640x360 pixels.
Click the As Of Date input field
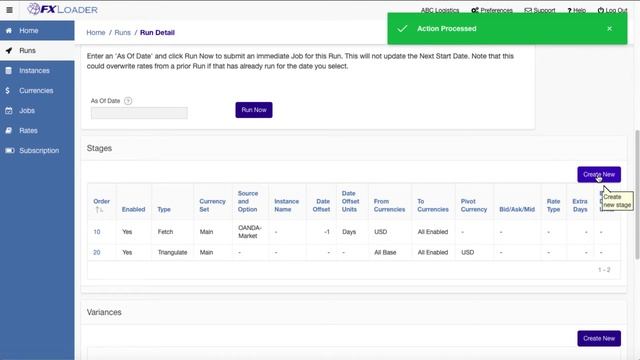(139, 113)
